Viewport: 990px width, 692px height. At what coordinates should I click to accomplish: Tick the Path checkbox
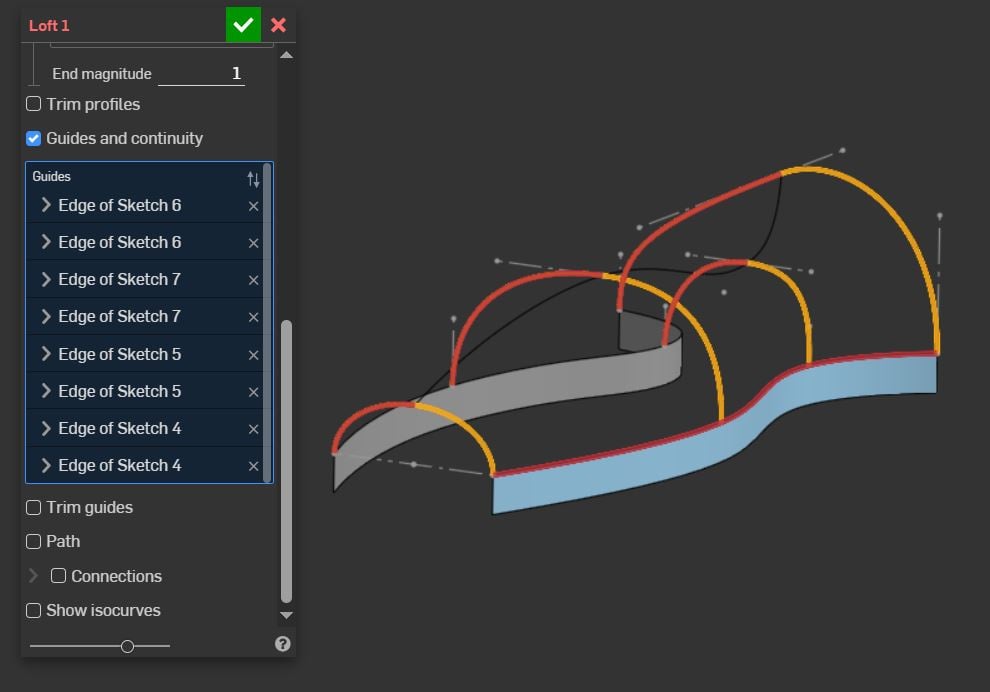[33, 542]
